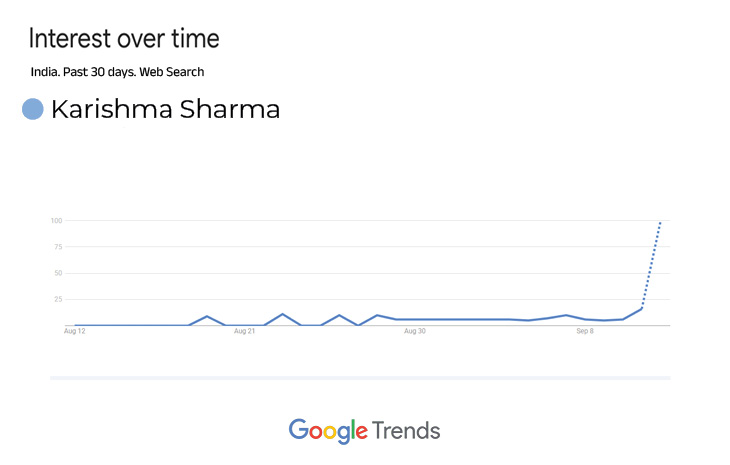Select the Sep 8 date label
The width and height of the screenshot is (730, 465).
tap(585, 332)
